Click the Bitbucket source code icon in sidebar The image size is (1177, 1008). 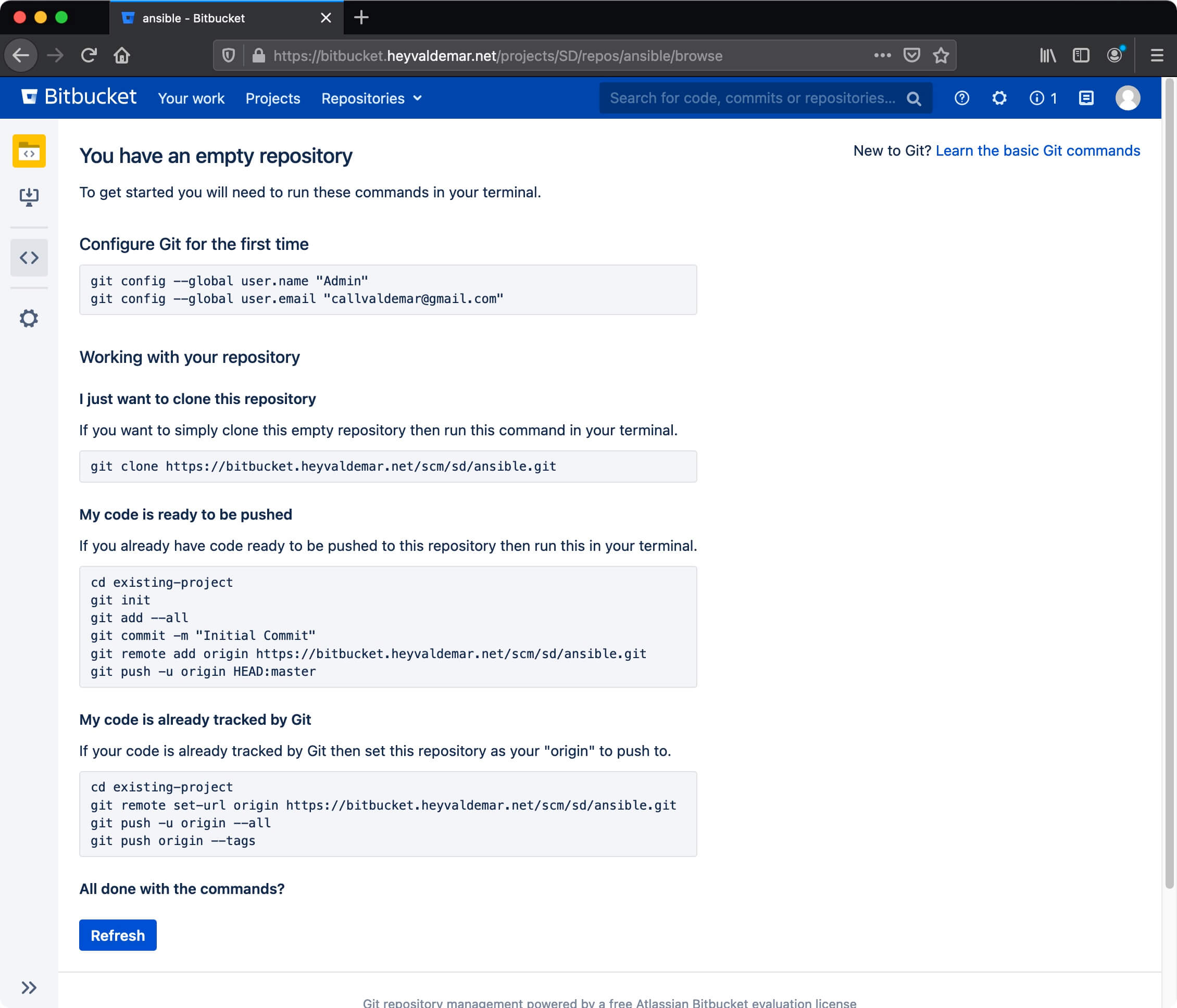click(x=28, y=258)
